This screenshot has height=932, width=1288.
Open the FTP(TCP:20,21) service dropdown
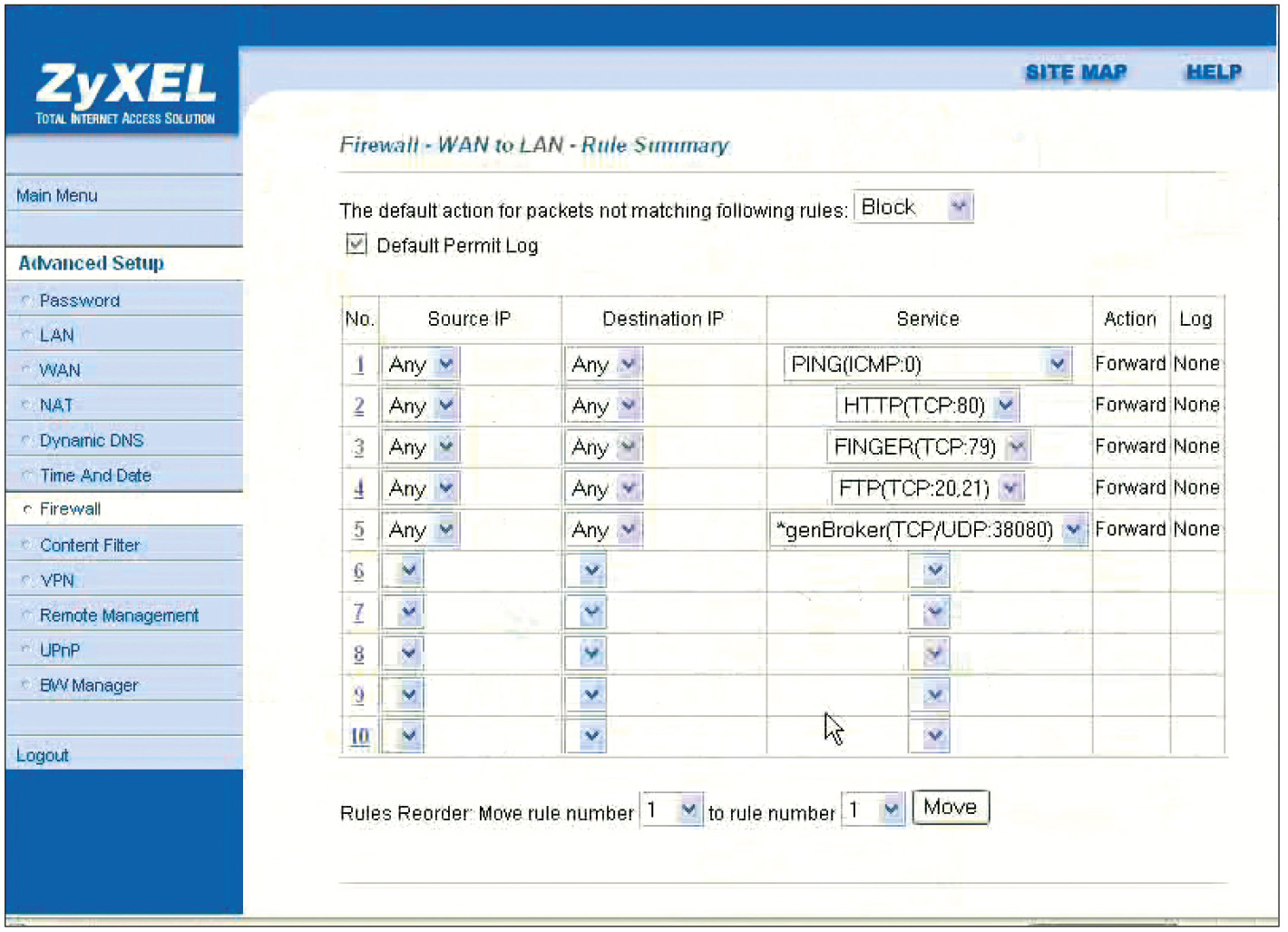click(x=928, y=488)
